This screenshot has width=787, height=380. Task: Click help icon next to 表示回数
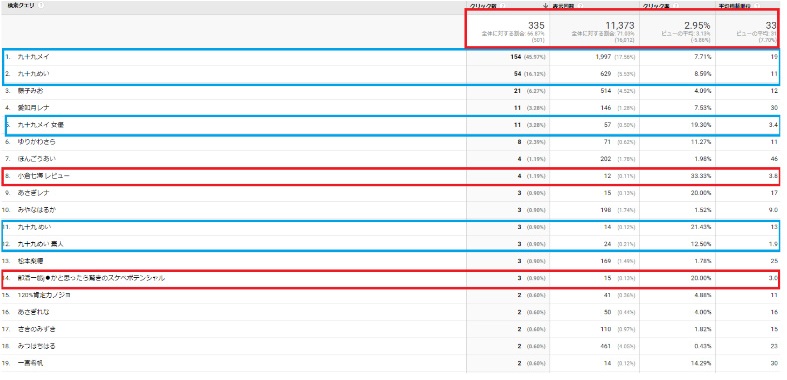pyautogui.click(x=580, y=7)
